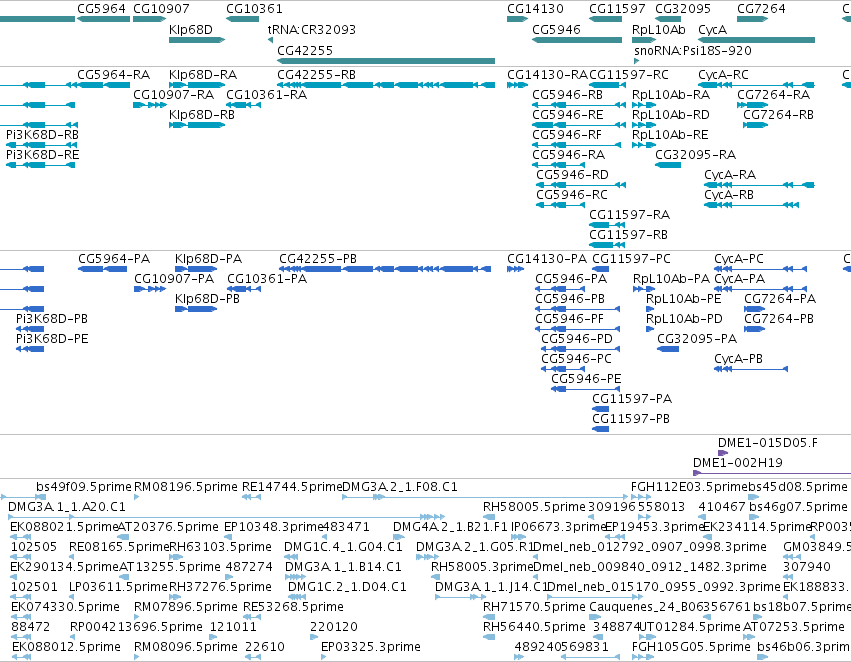Screen dimensions: 851x662
Task: Open the Pi3K68D-PE protein label
Action: coord(52,339)
